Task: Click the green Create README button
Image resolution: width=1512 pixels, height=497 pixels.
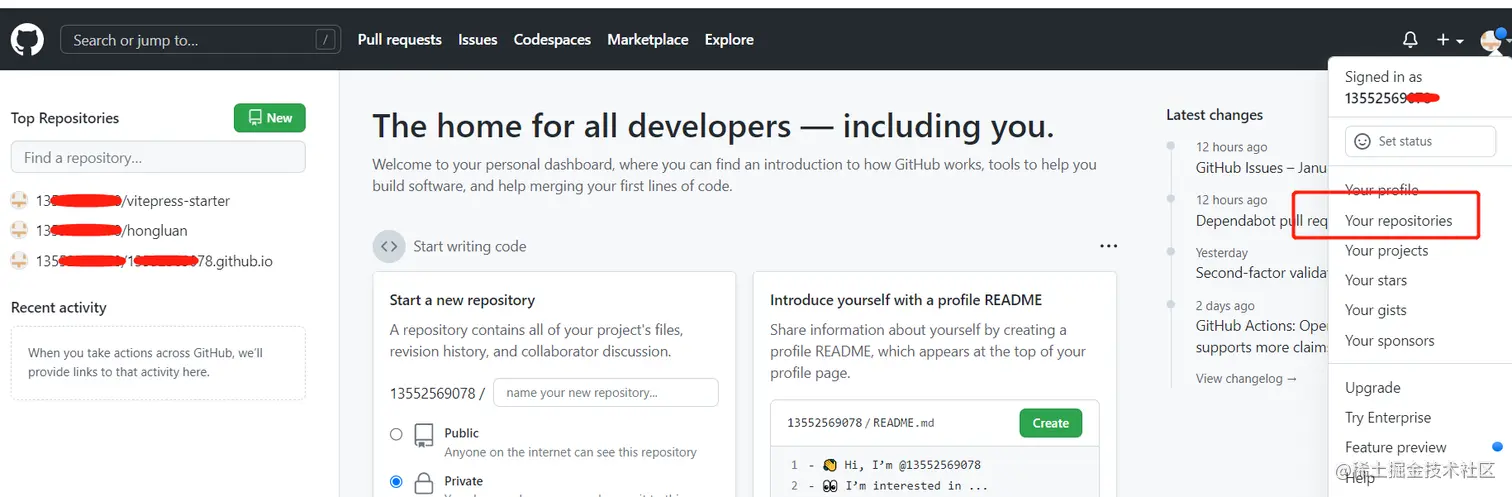Action: pyautogui.click(x=1051, y=423)
